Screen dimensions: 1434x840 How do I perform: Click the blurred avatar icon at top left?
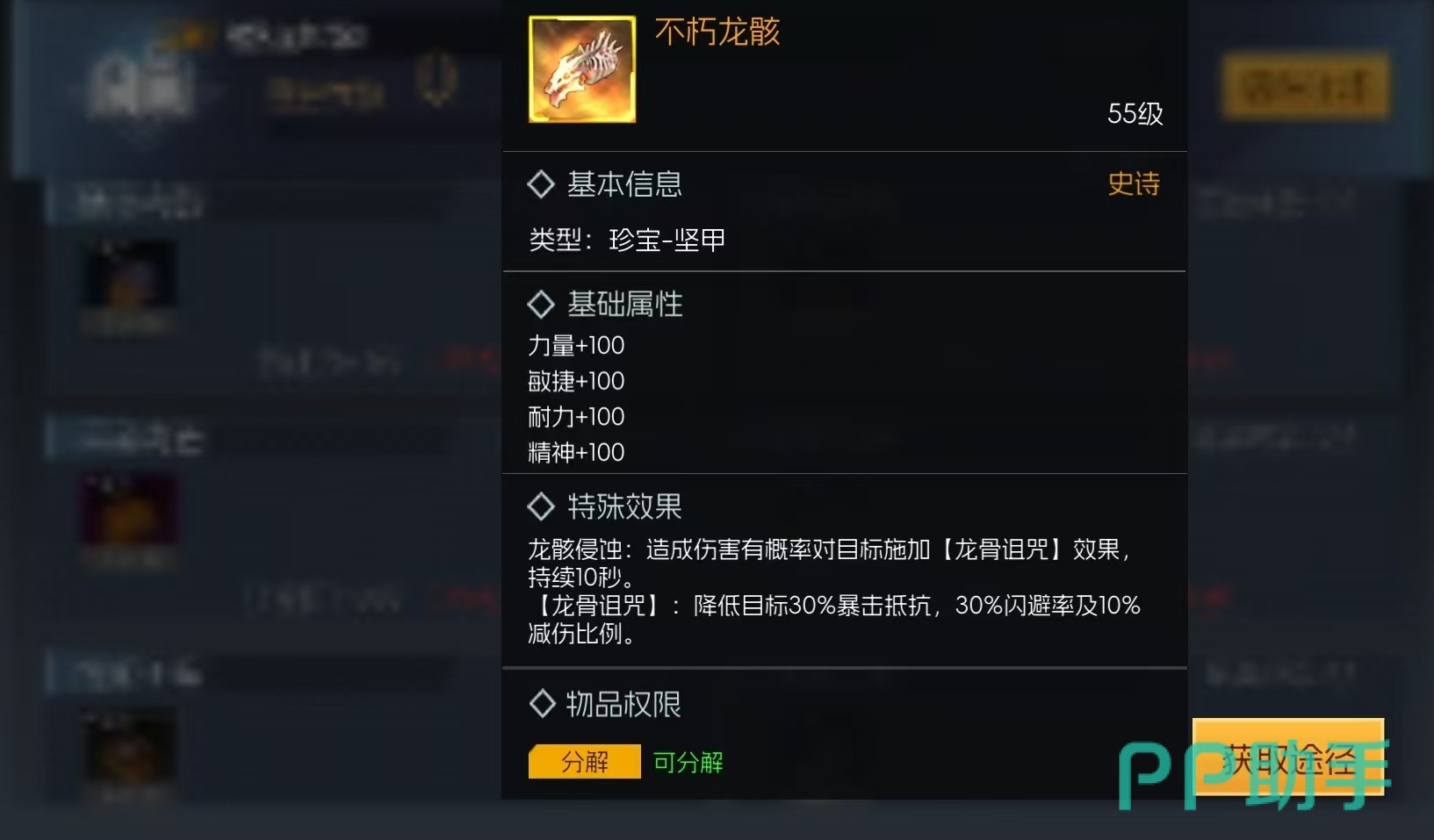(x=141, y=85)
